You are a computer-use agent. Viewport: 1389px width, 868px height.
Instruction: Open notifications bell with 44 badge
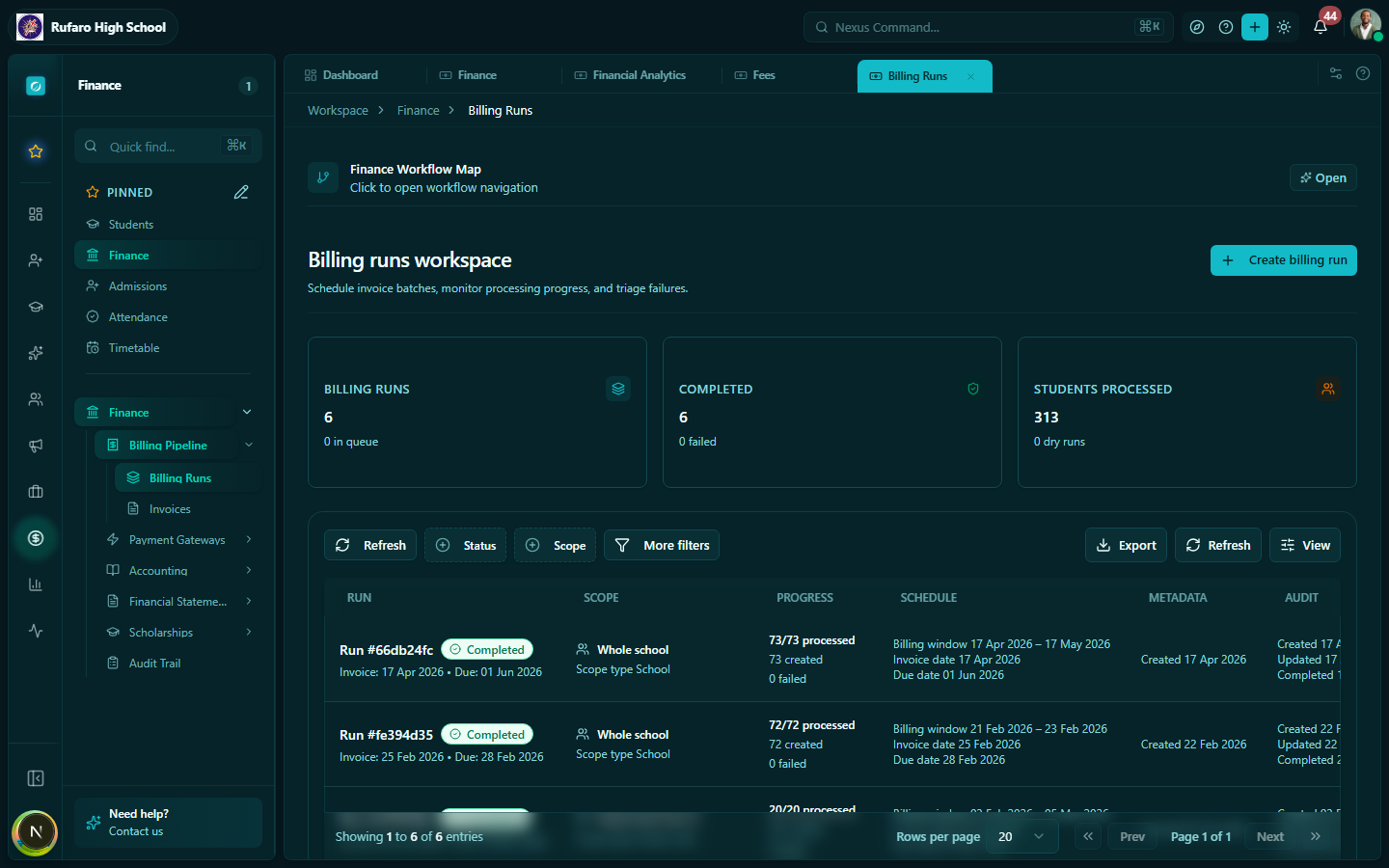tap(1321, 26)
